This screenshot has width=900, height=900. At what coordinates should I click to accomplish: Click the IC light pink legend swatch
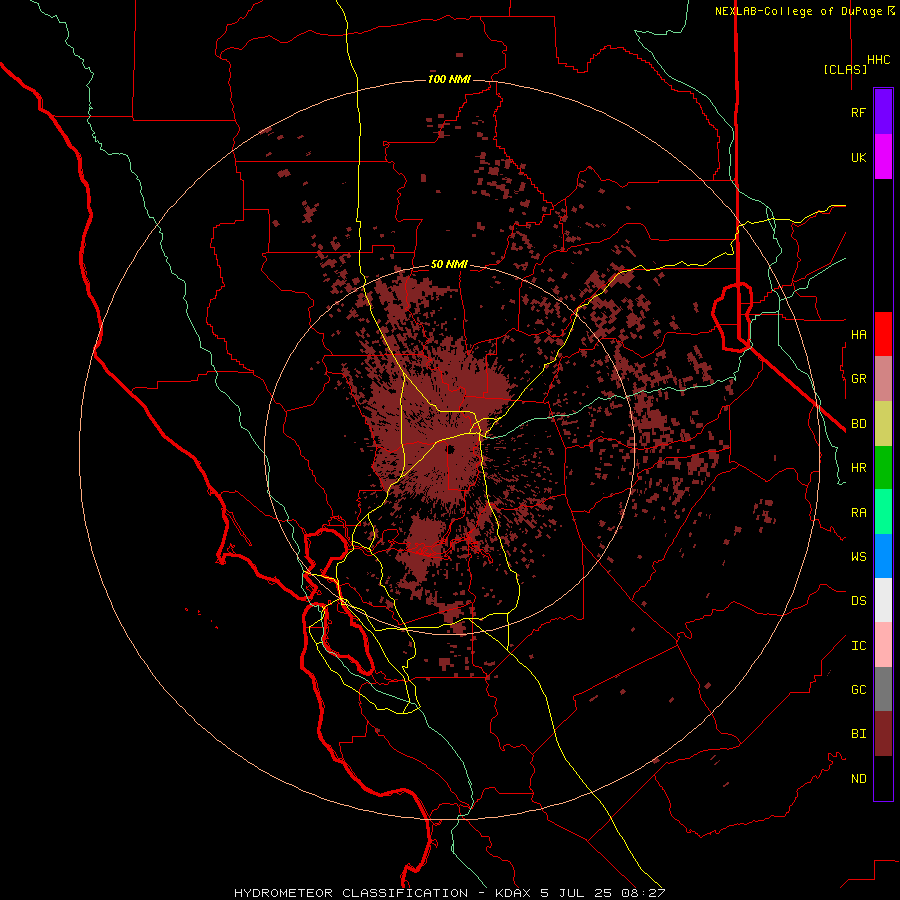tap(883, 645)
